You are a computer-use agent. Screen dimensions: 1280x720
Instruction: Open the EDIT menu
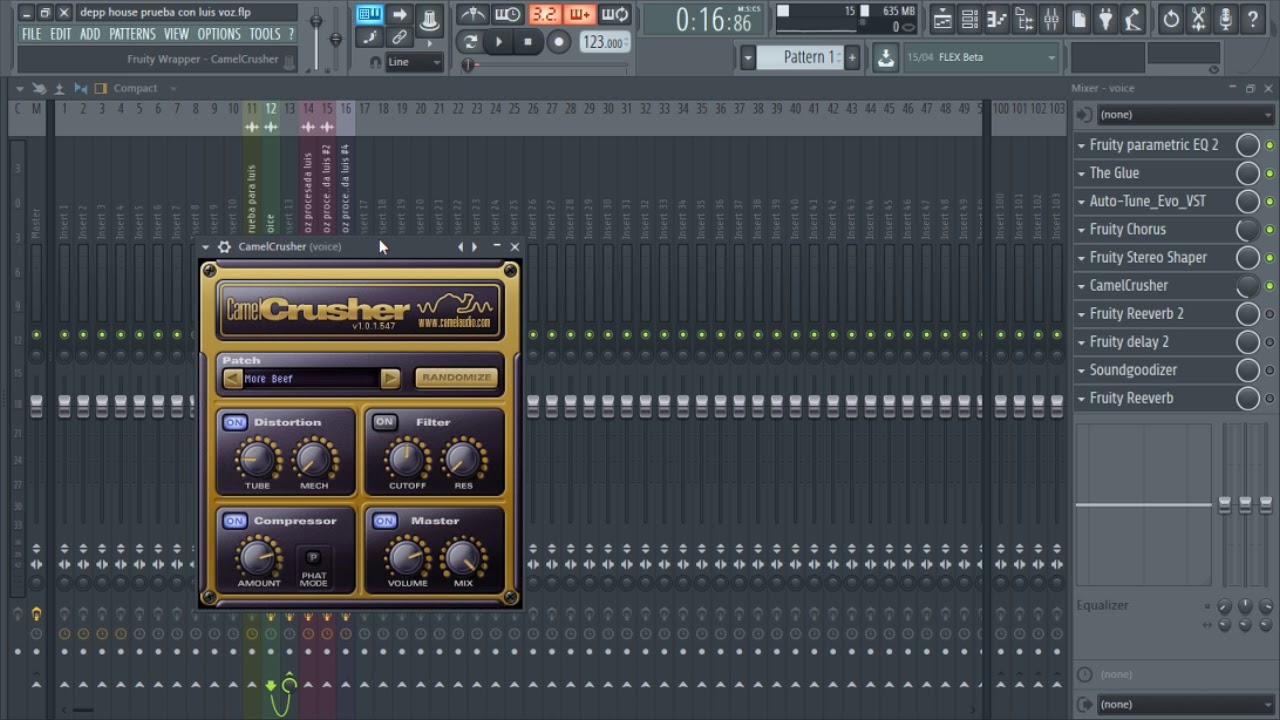click(61, 34)
